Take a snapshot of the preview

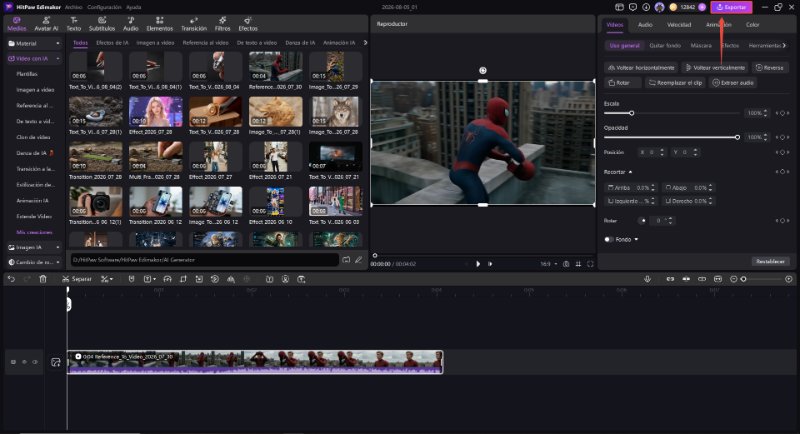click(x=566, y=264)
